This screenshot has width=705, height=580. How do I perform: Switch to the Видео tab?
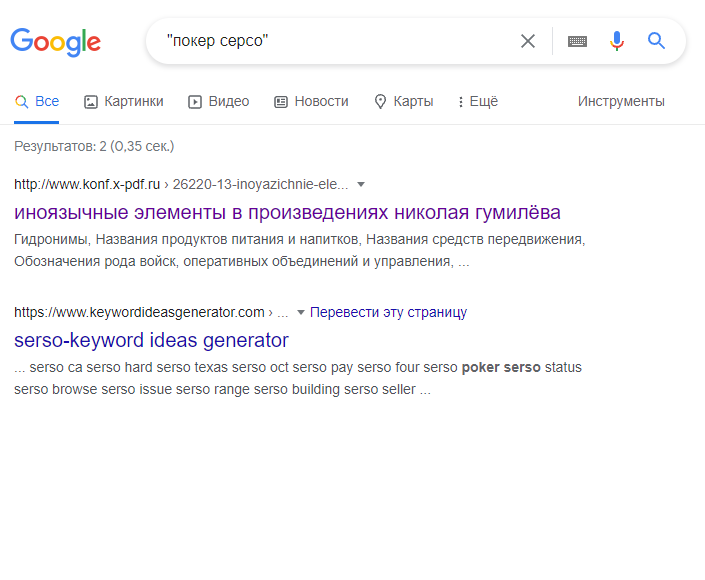click(x=219, y=102)
